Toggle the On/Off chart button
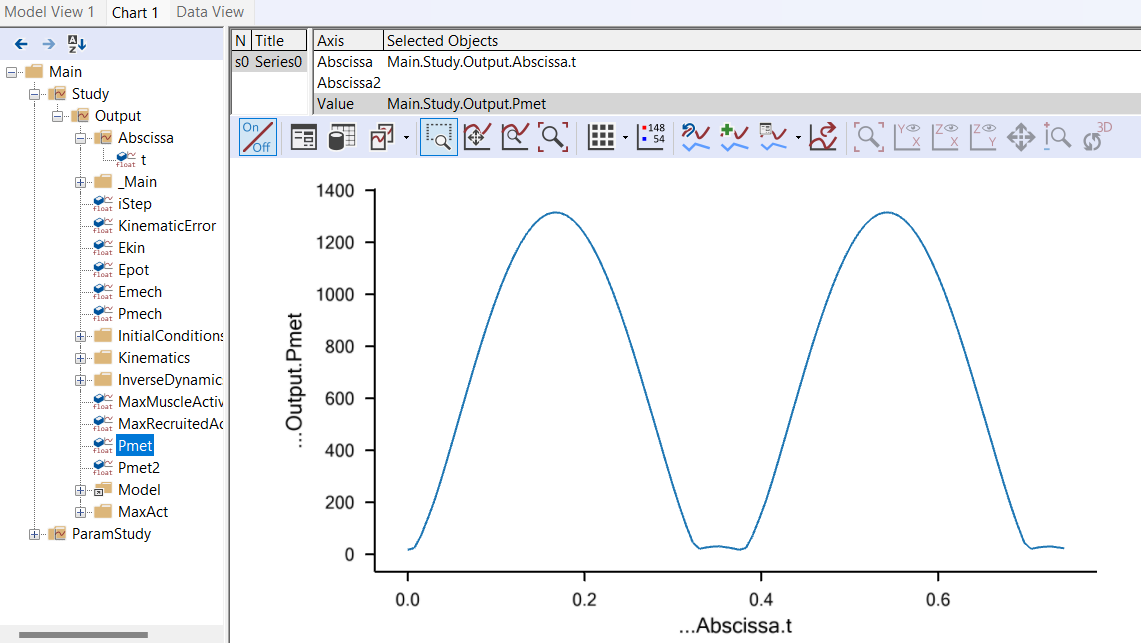1141x643 pixels. point(257,137)
